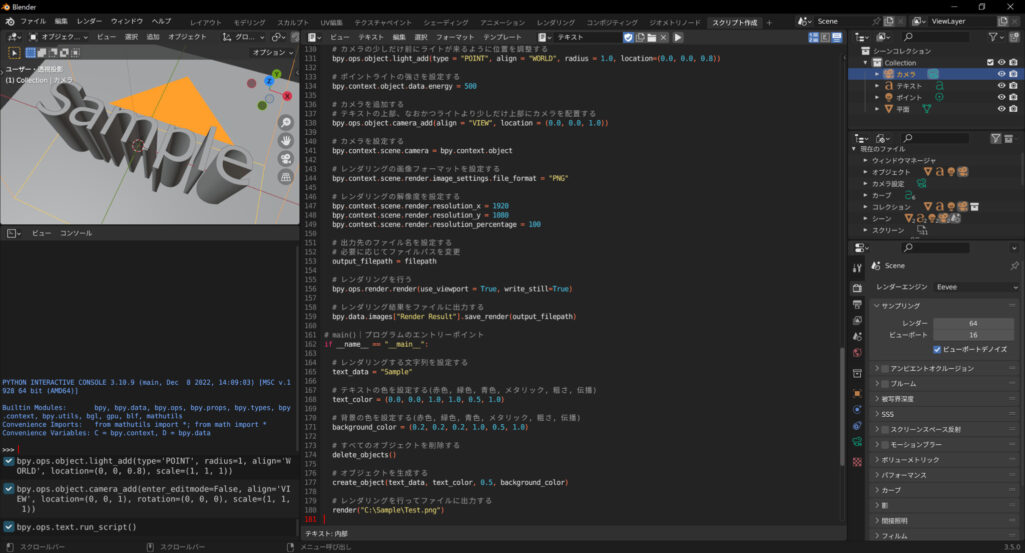Open the Tool properties tab
The height and width of the screenshot is (553, 1025).
(x=857, y=268)
